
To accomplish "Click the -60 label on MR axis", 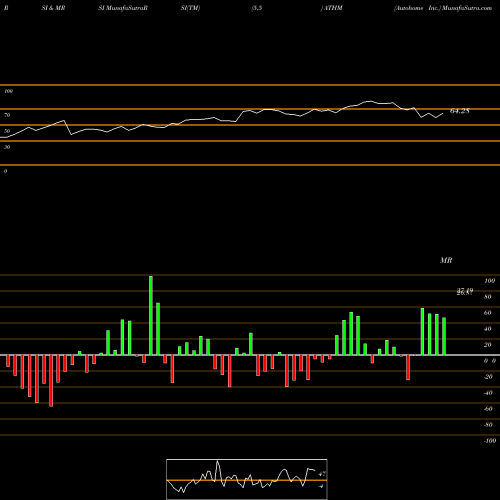I will click(x=488, y=409).
